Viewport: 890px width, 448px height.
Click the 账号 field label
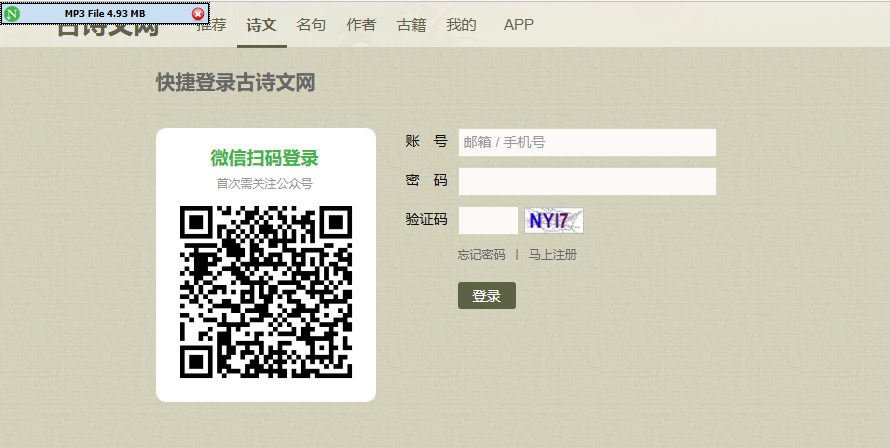coord(427,141)
